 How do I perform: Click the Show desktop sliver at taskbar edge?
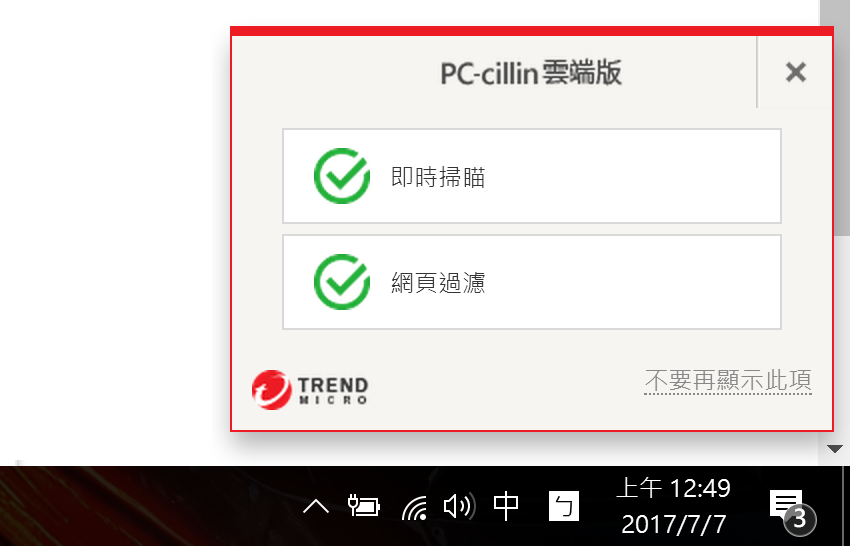tap(846, 506)
